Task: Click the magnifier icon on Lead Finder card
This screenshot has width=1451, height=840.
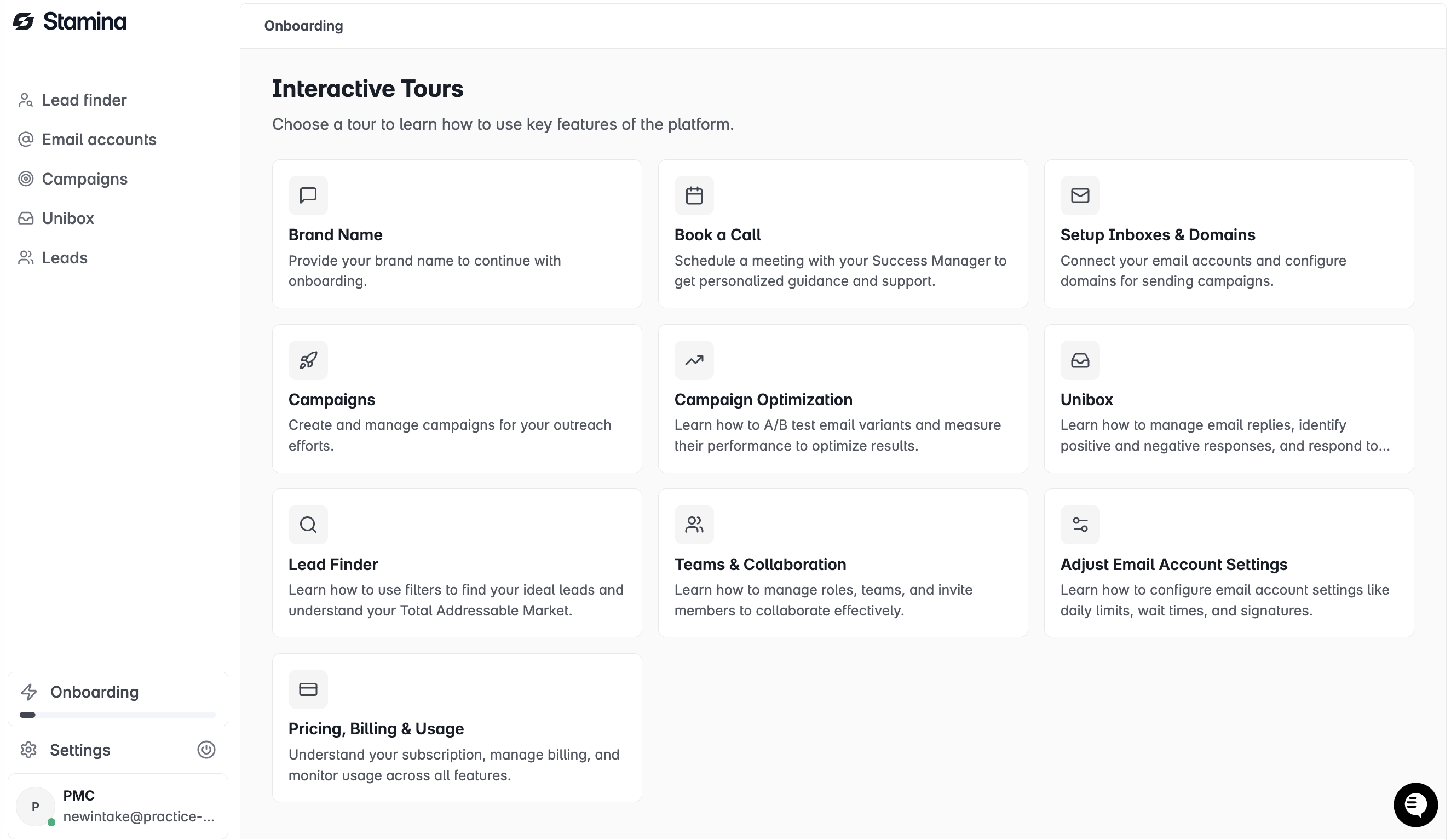Action: click(308, 525)
